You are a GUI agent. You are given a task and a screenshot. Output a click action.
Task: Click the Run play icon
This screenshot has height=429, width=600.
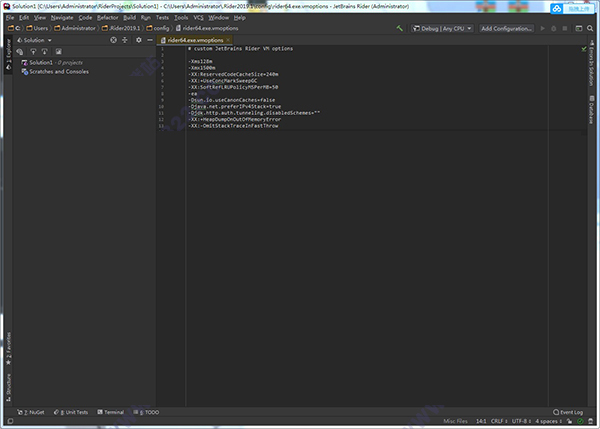[x=542, y=28]
